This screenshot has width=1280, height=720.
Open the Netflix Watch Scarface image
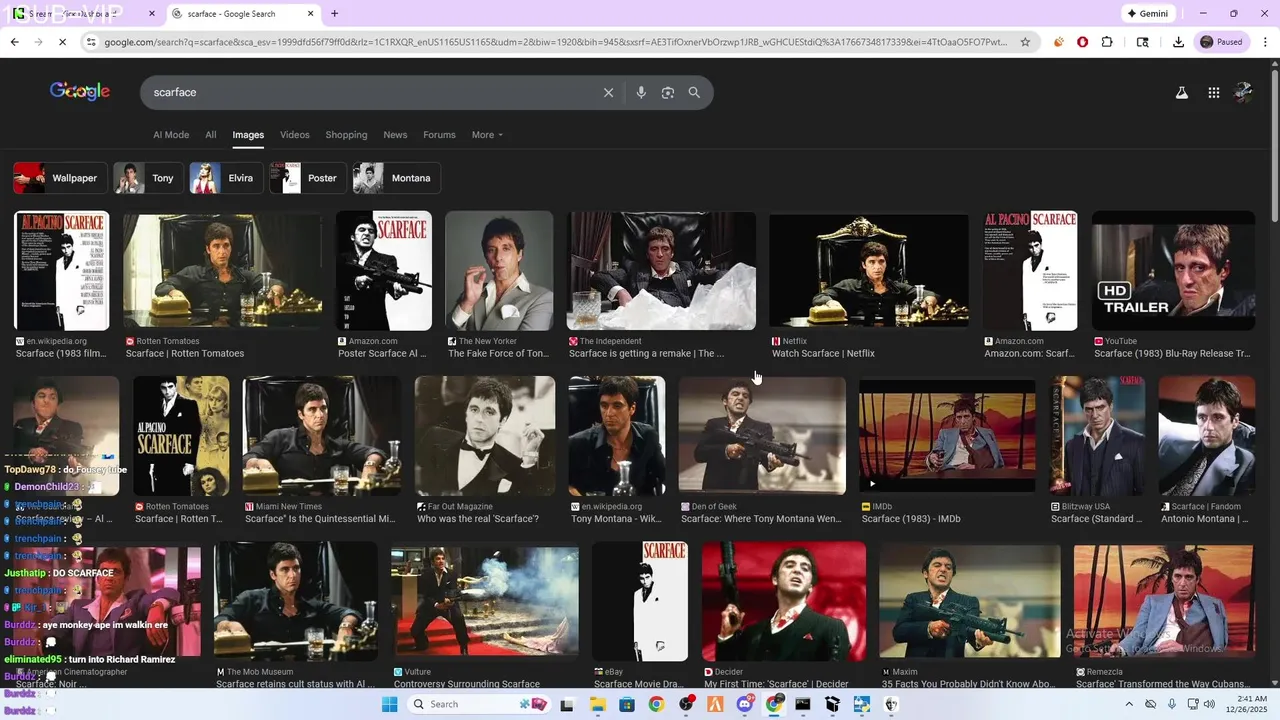click(869, 270)
